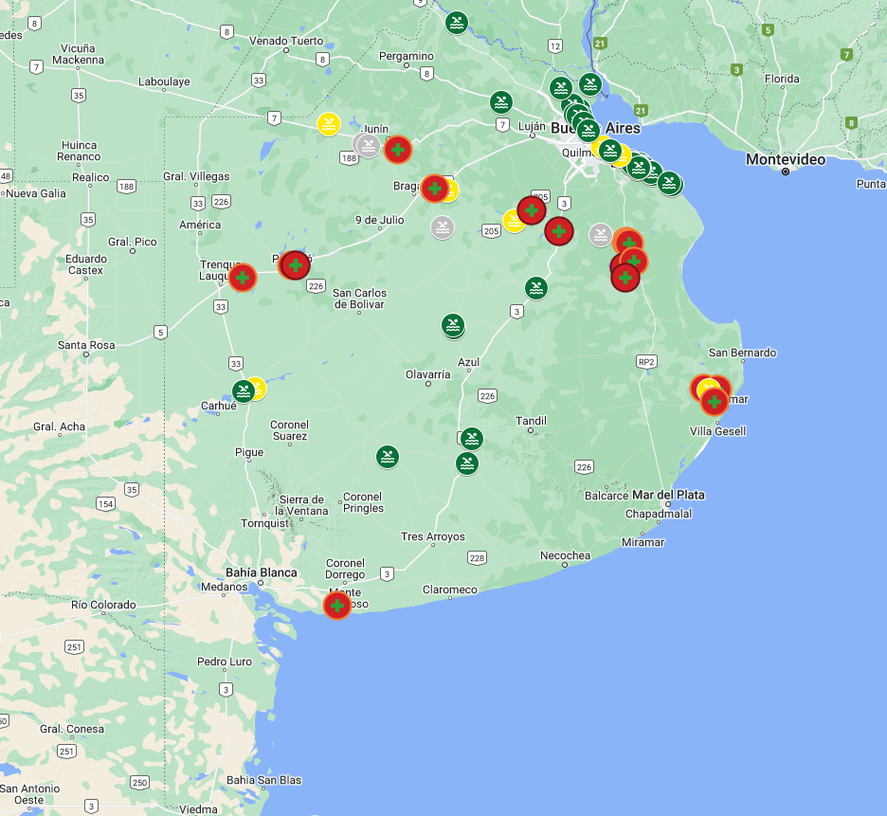This screenshot has width=887, height=816.
Task: Select the red cross marker covering route 205 shield
Action: point(531,211)
